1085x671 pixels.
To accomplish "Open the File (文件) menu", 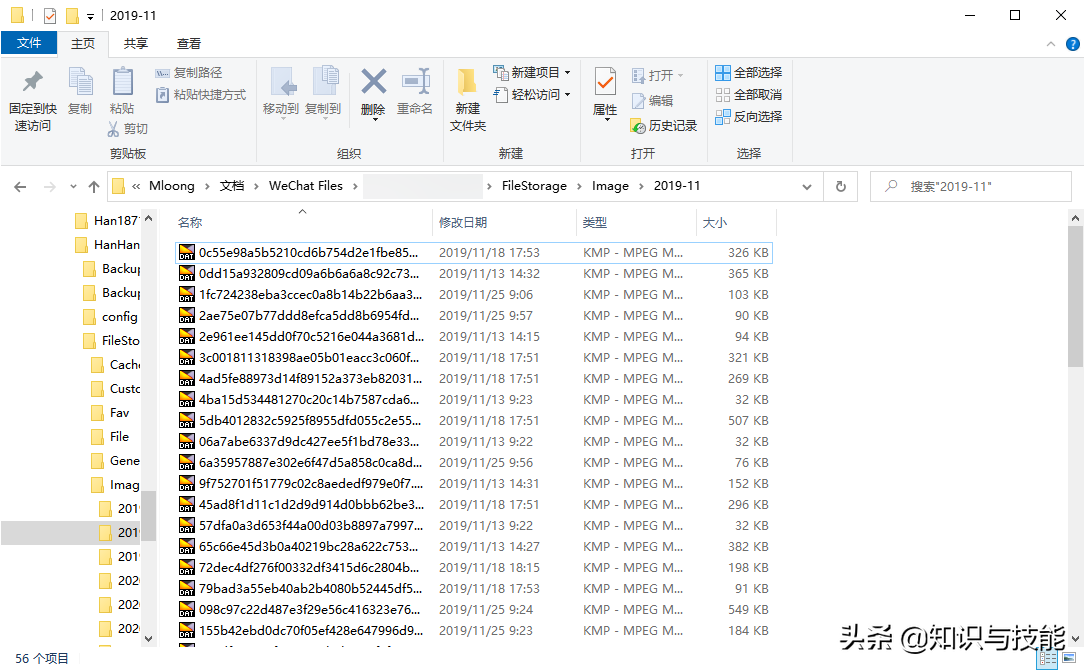I will coord(29,43).
